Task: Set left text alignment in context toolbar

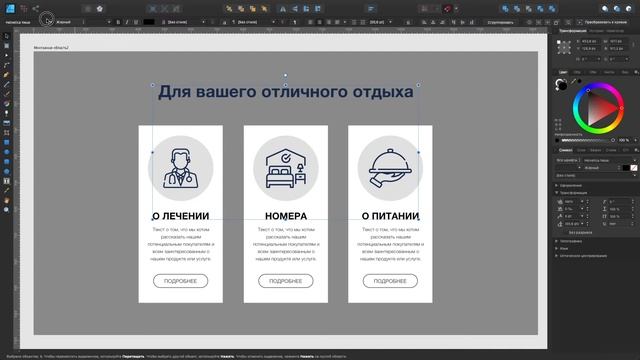Action: 311,22
